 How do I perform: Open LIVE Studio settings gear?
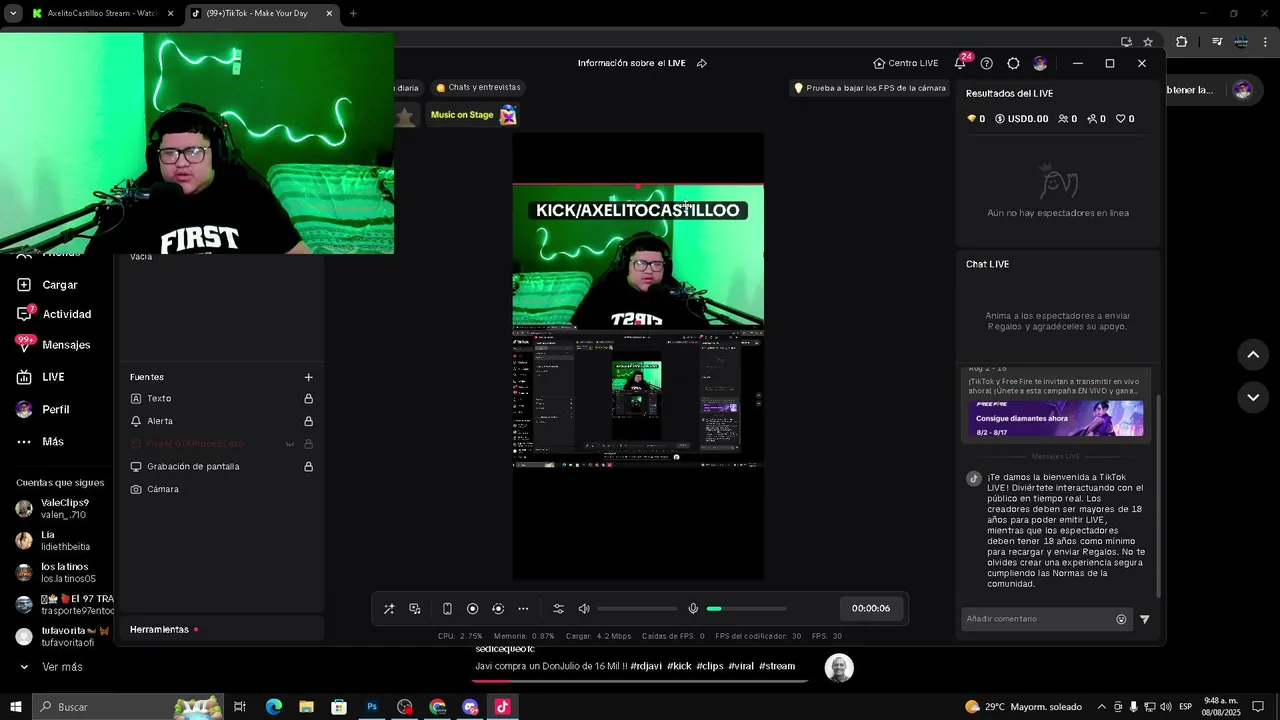1013,63
